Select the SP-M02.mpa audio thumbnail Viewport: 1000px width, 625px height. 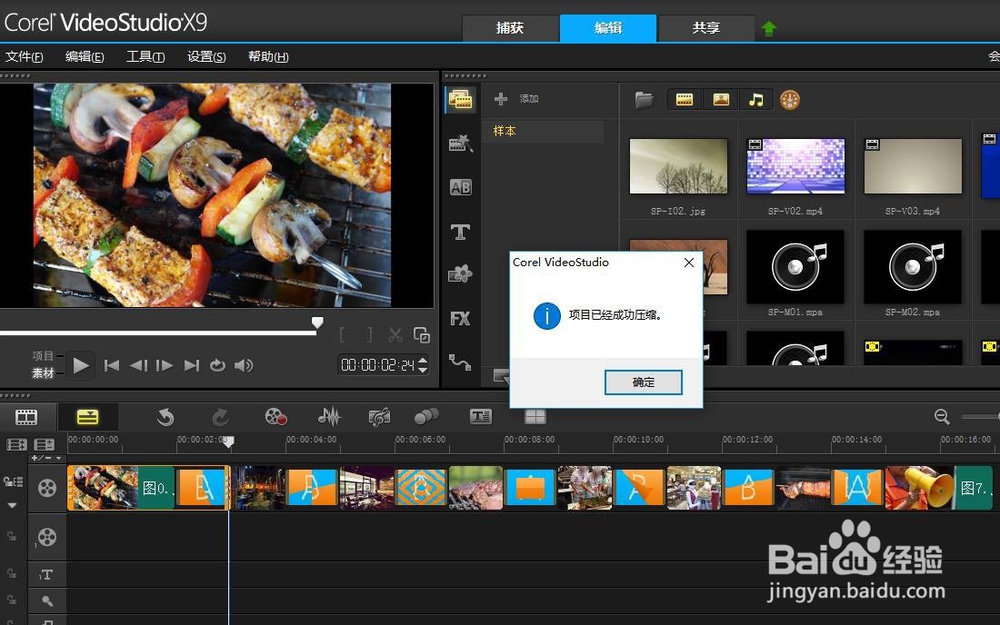(x=913, y=267)
